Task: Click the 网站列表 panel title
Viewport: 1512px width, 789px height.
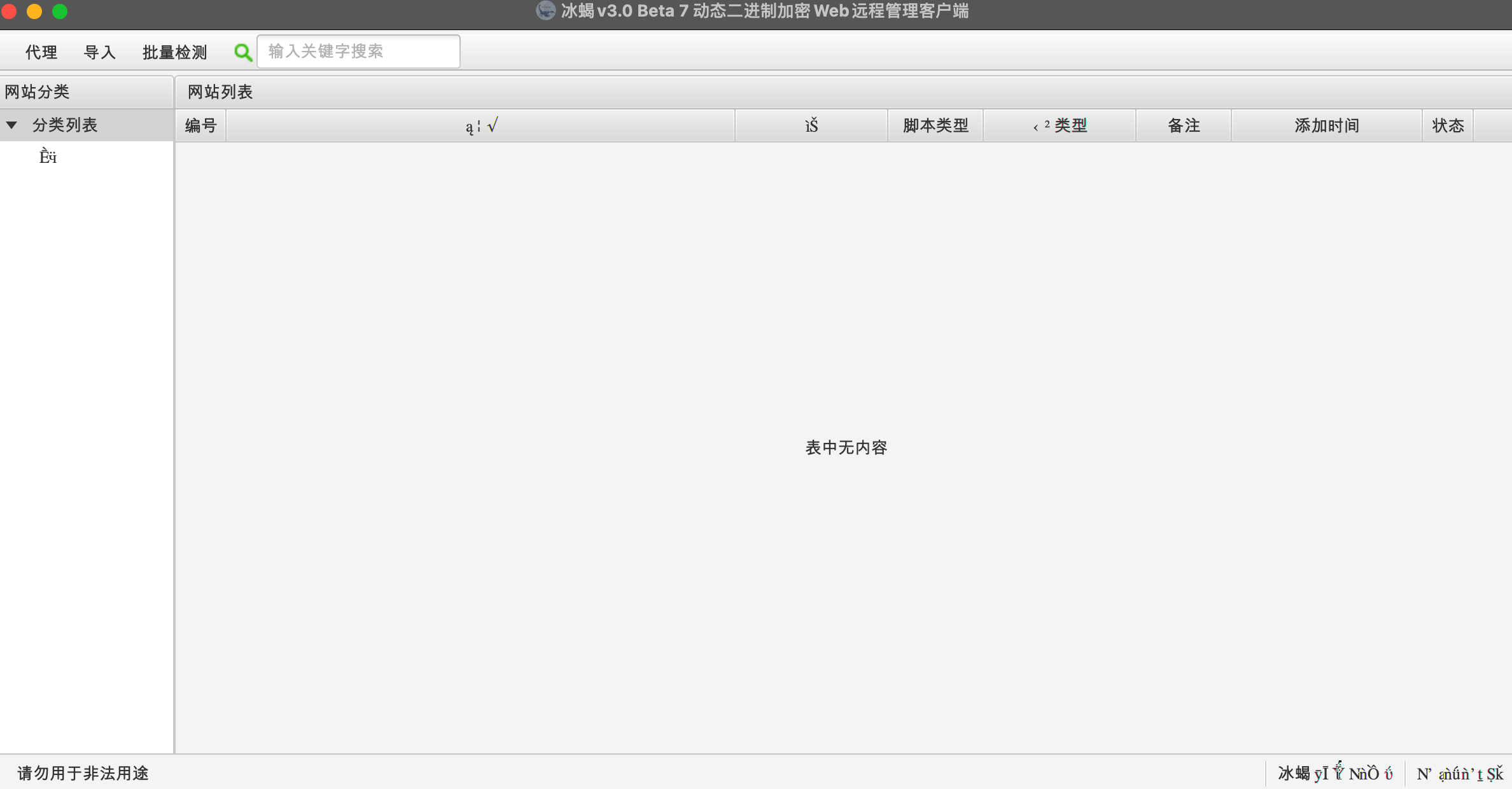Action: [220, 92]
